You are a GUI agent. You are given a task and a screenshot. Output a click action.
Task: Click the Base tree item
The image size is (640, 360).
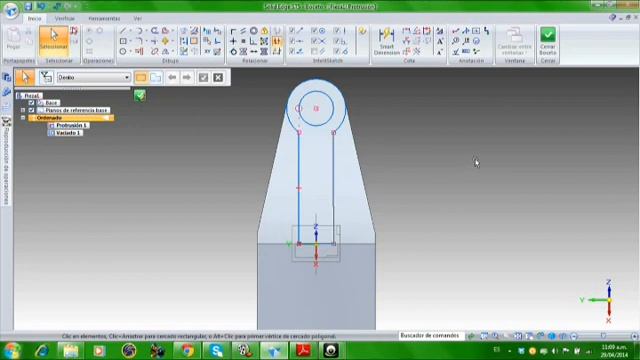point(48,103)
